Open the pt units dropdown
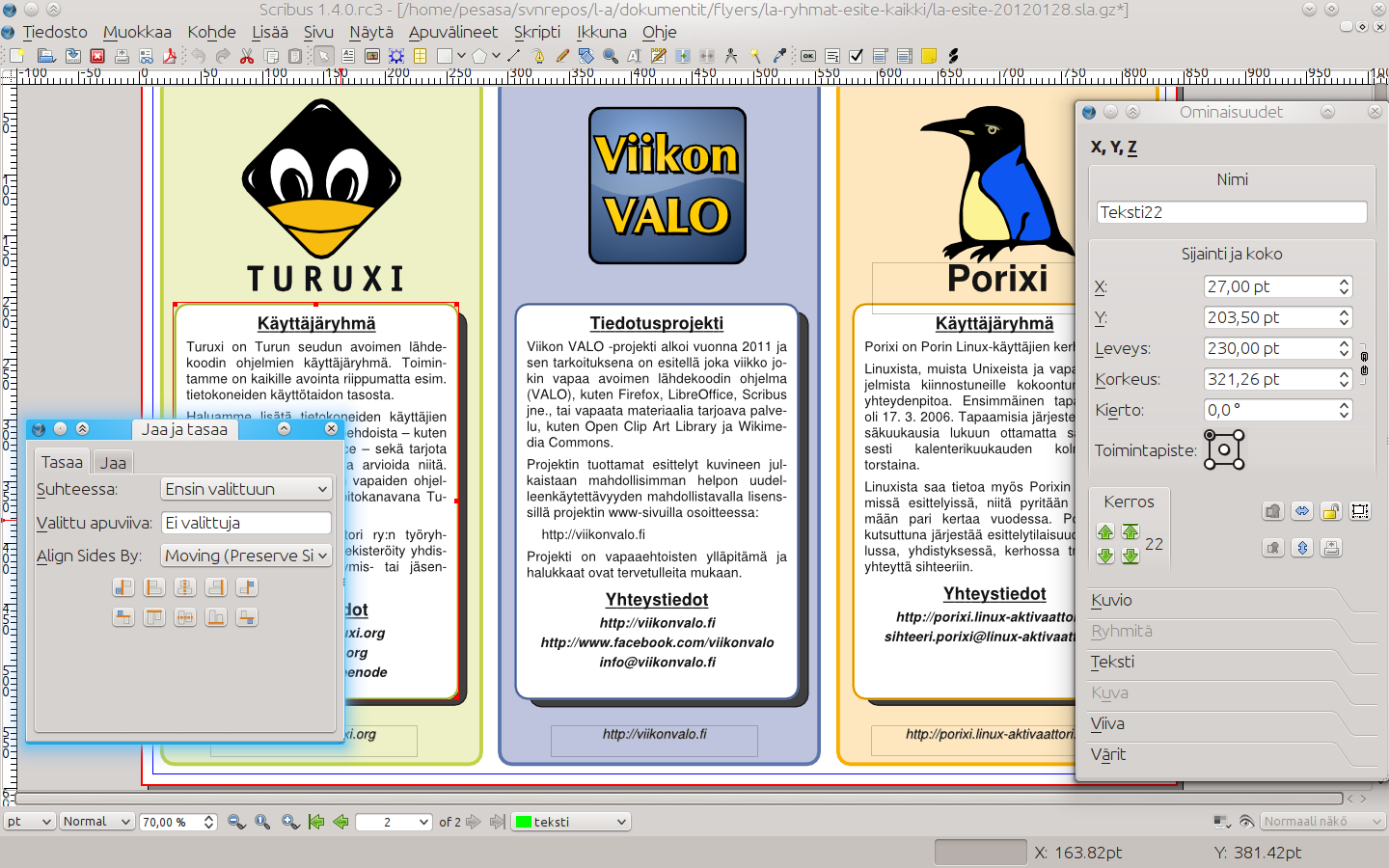The height and width of the screenshot is (868, 1389). click(x=28, y=822)
